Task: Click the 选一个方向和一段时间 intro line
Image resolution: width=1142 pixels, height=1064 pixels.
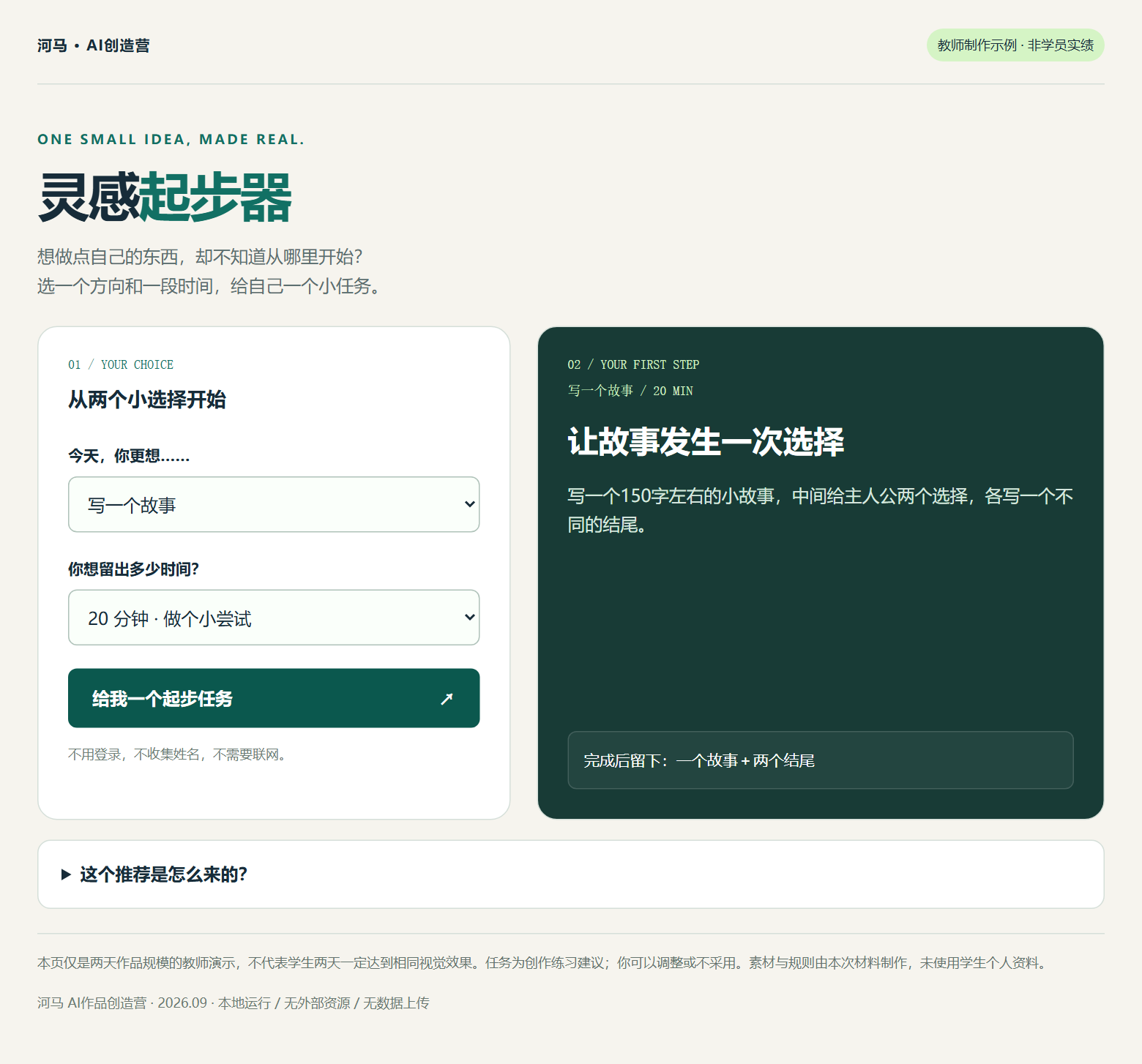Action: click(x=210, y=286)
